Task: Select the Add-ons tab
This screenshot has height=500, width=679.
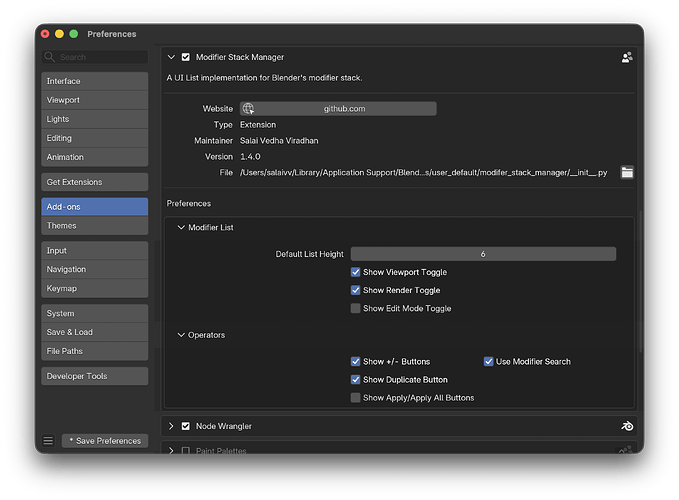Action: [x=94, y=206]
